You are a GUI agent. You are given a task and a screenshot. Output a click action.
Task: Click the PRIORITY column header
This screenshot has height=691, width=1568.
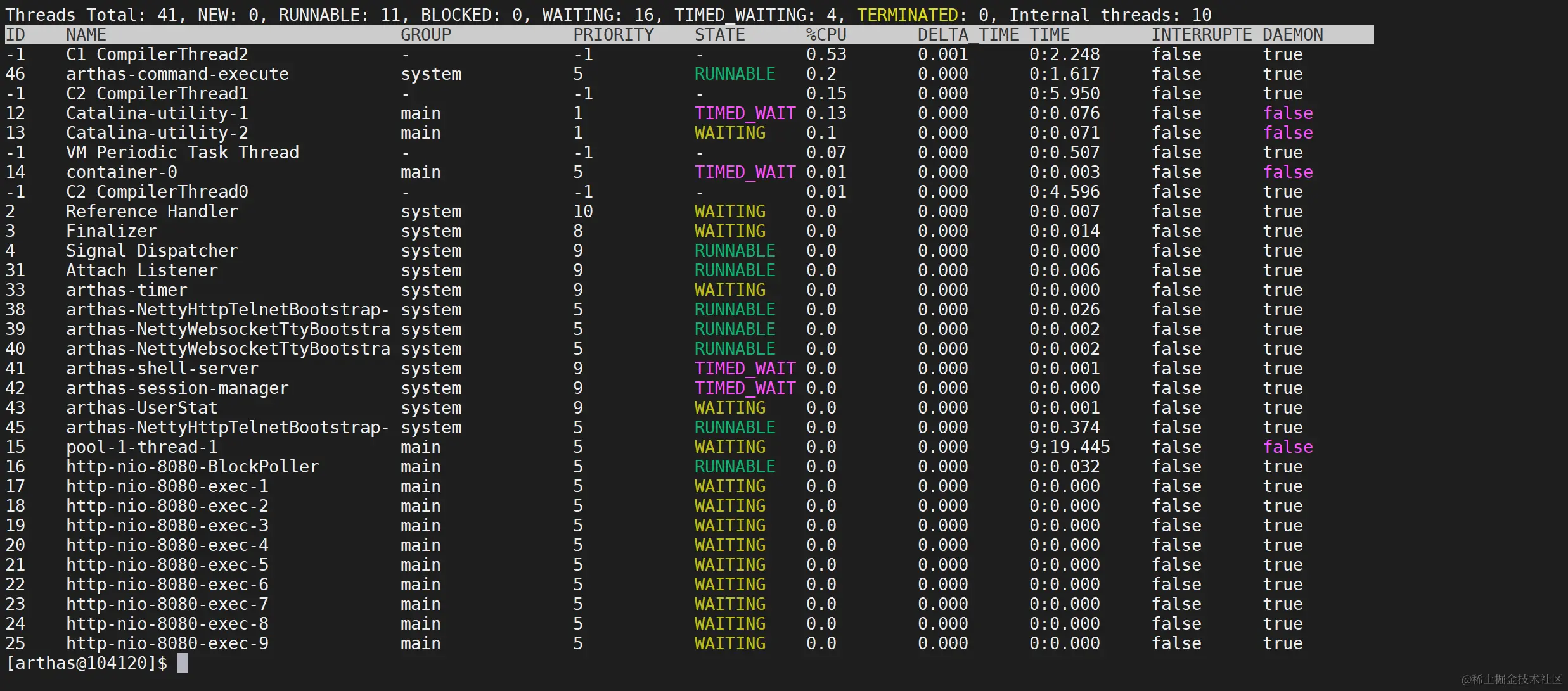[x=613, y=35]
